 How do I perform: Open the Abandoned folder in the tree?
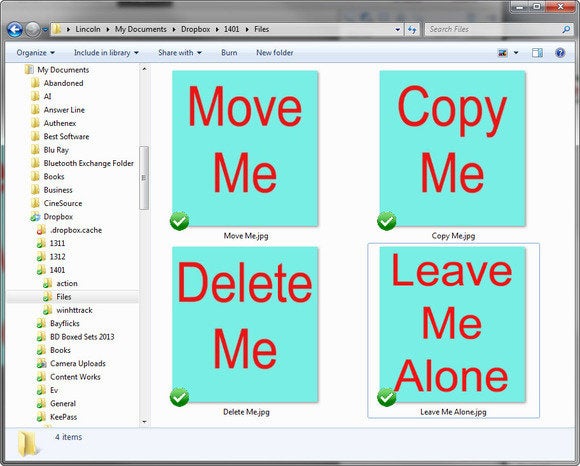pyautogui.click(x=63, y=83)
